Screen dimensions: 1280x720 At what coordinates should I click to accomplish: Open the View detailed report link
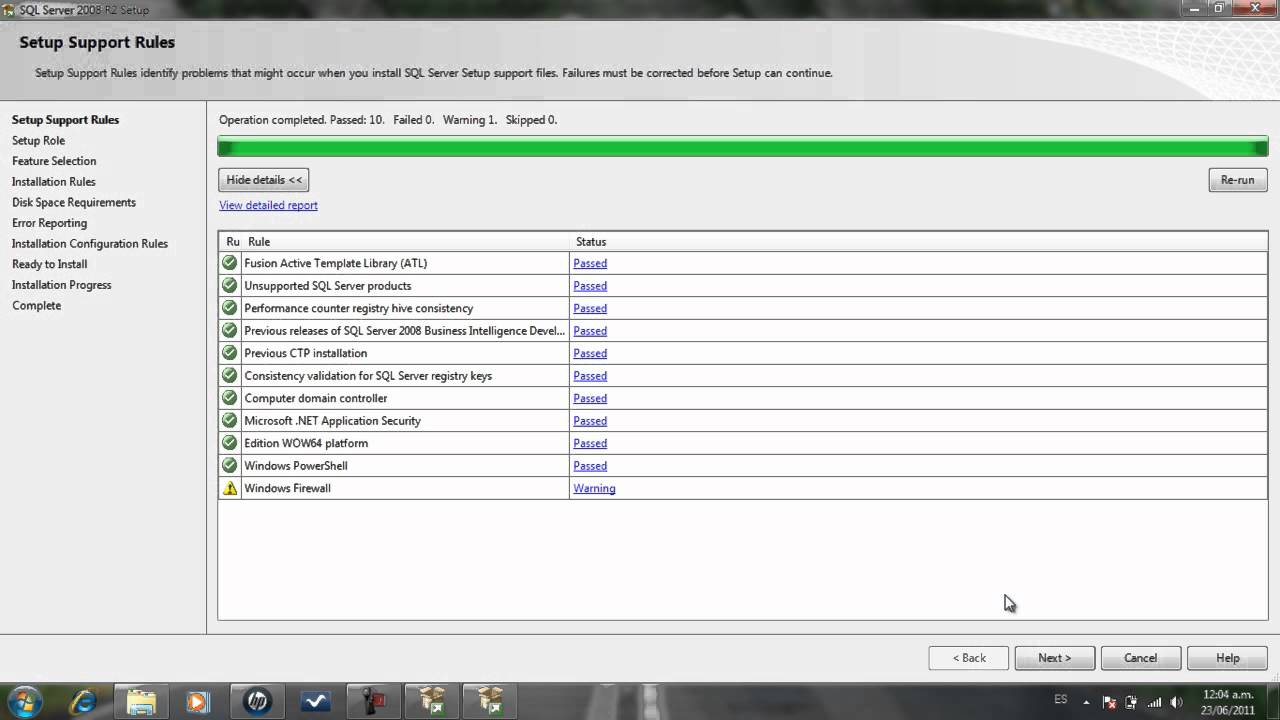[x=268, y=205]
